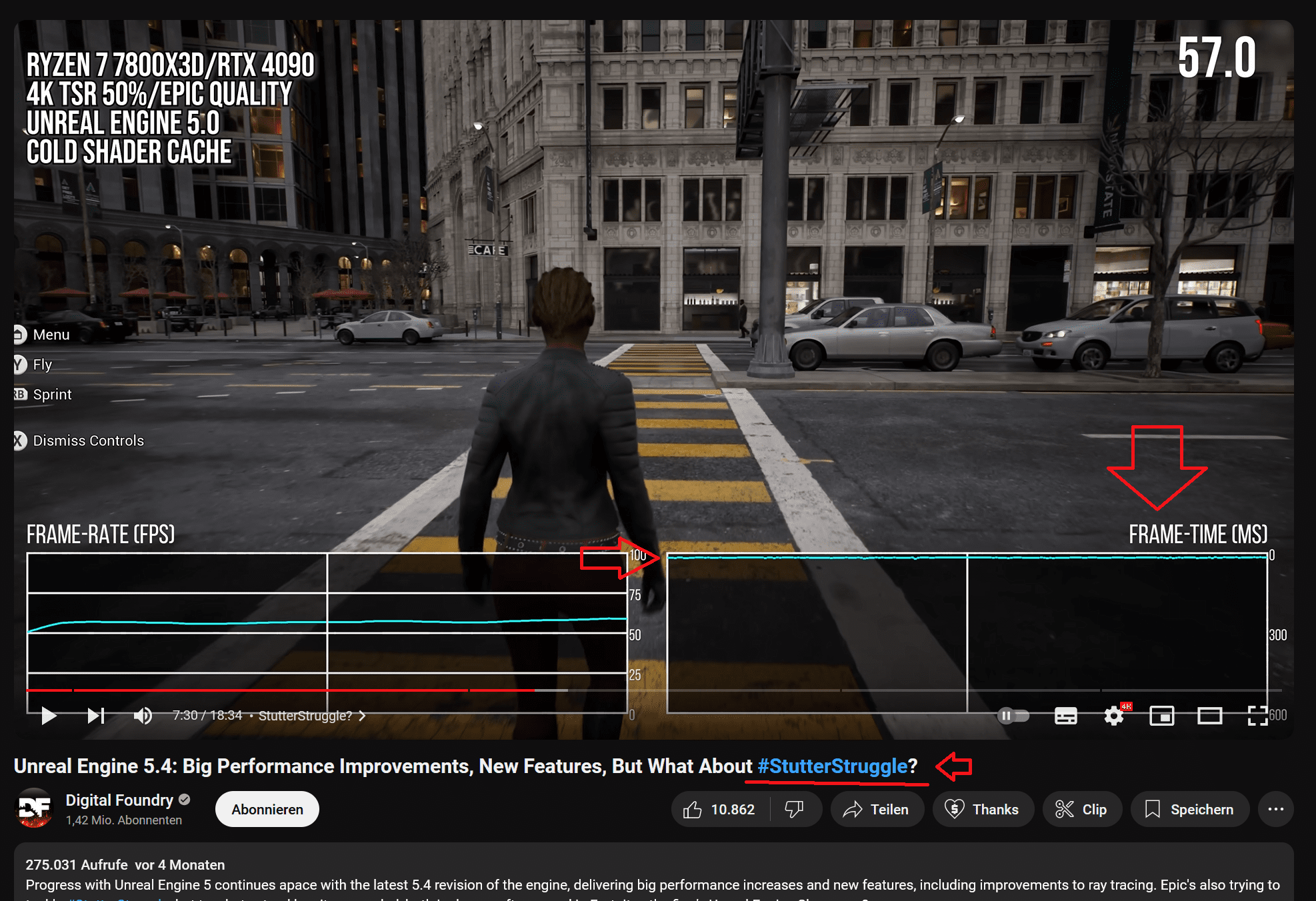The height and width of the screenshot is (901, 1316).
Task: Send a Thanks to the creator
Action: coord(983,809)
